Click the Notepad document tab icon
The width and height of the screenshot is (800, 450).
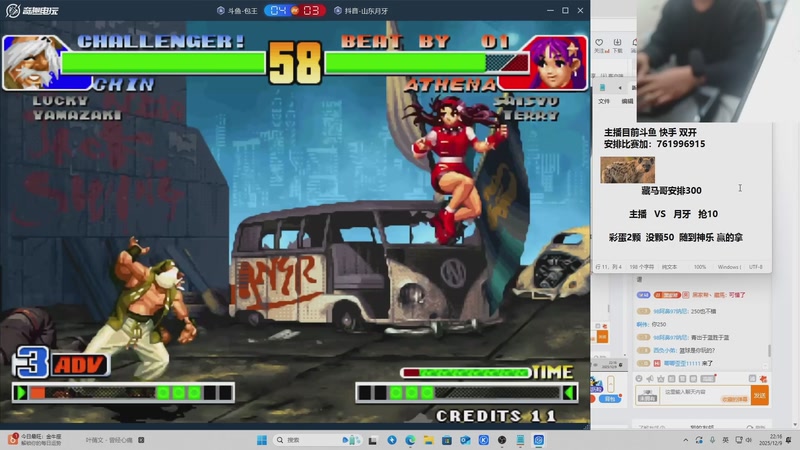coord(603,87)
